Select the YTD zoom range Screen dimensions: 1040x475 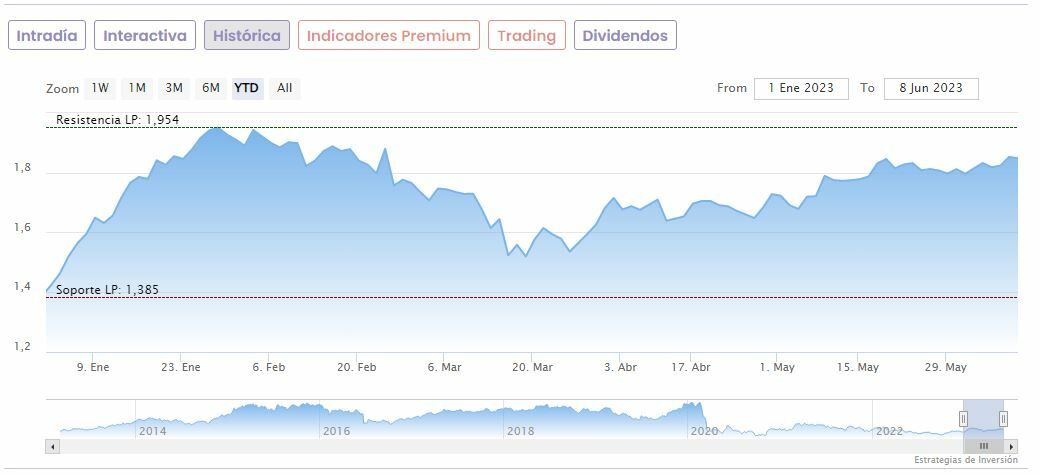click(x=246, y=88)
